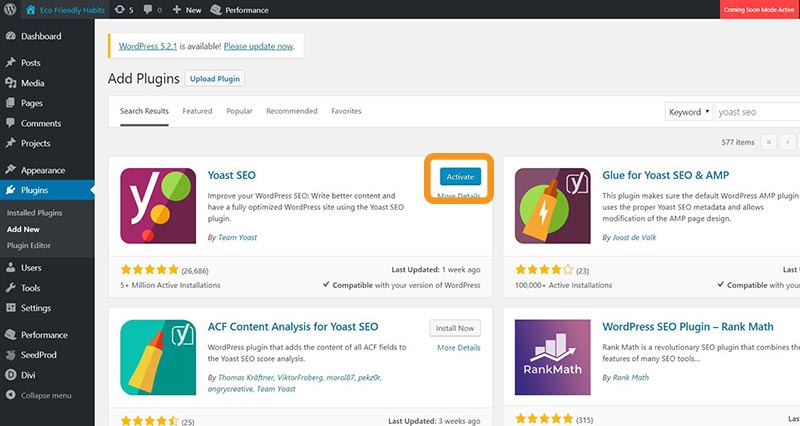This screenshot has width=800, height=426.
Task: Activate the Yoast SEO plugin
Action: coord(460,177)
